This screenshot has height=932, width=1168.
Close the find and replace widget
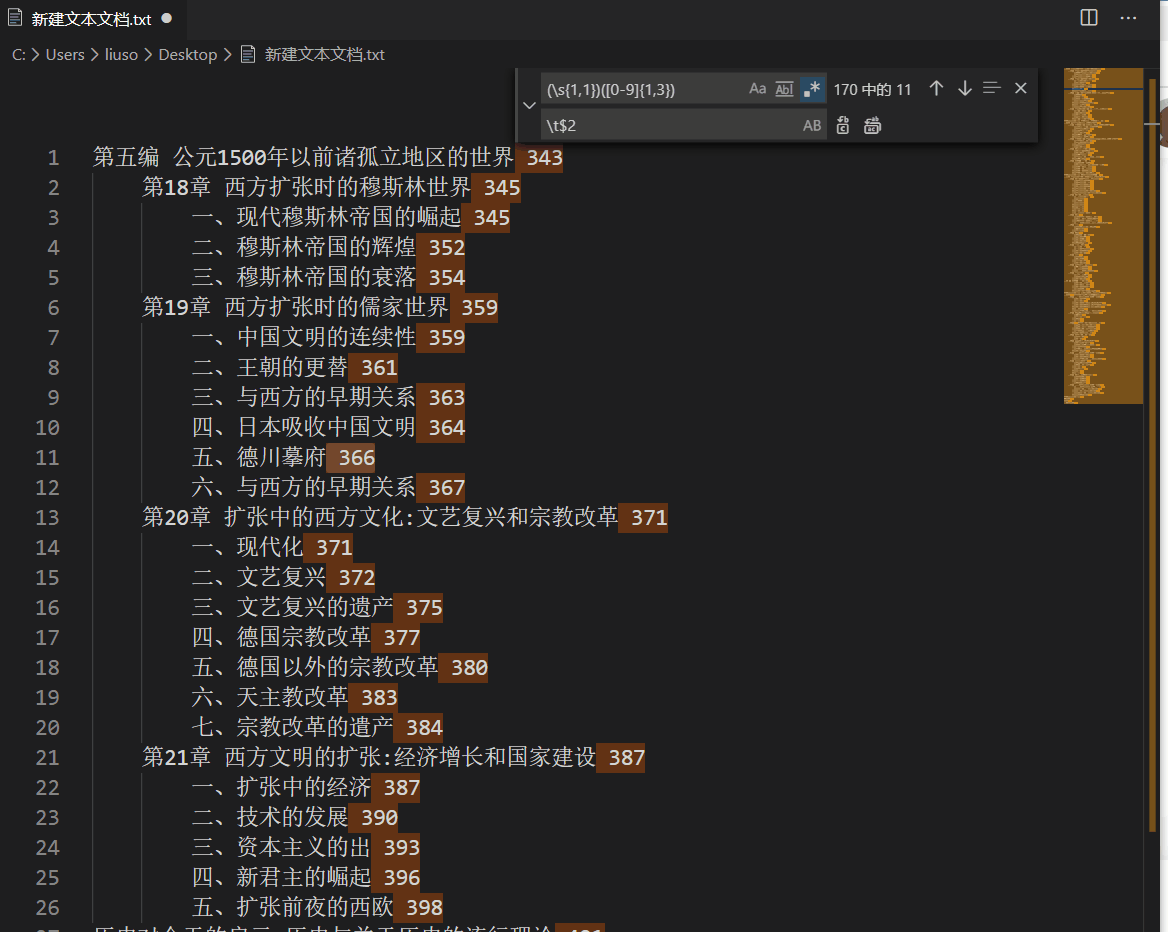(1020, 88)
